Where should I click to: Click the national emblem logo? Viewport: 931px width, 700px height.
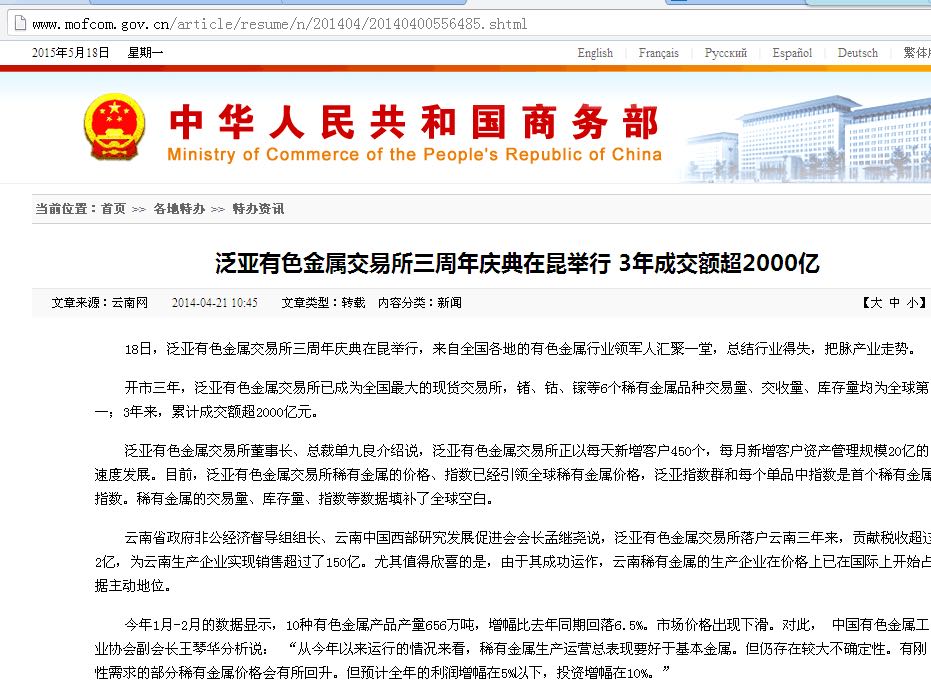[x=114, y=126]
